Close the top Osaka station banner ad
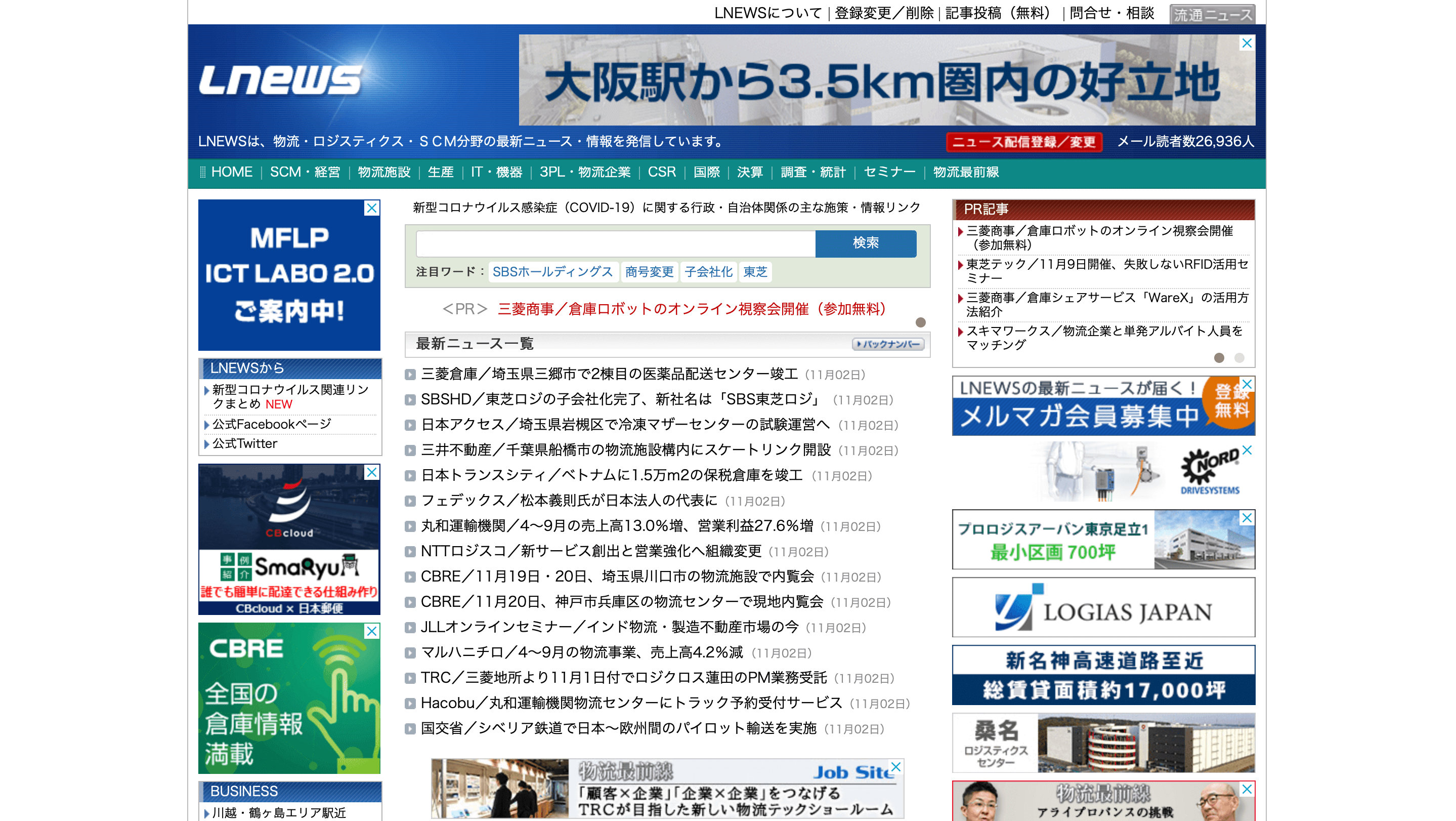This screenshot has height=821, width=1456. (1247, 44)
